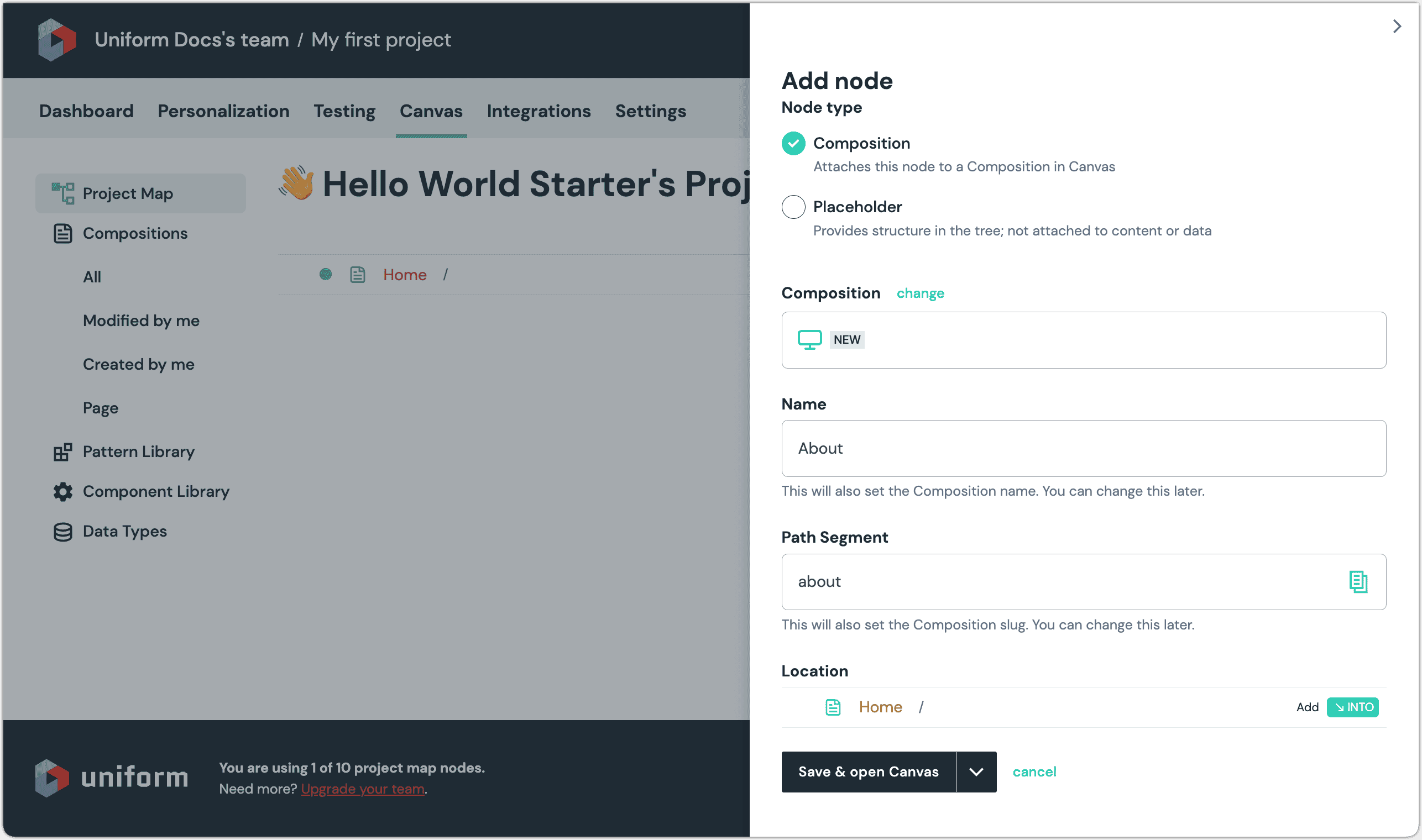Viewport: 1422px width, 840px height.
Task: Open Uniform Docs's team breadcrumb
Action: pos(191,40)
